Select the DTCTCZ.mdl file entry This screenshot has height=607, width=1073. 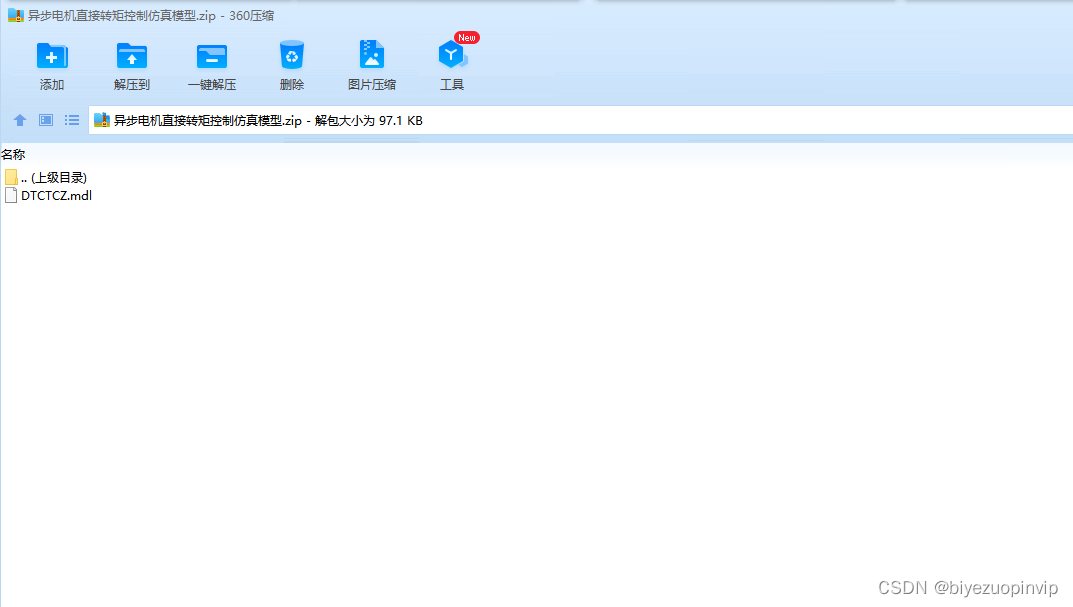click(56, 195)
